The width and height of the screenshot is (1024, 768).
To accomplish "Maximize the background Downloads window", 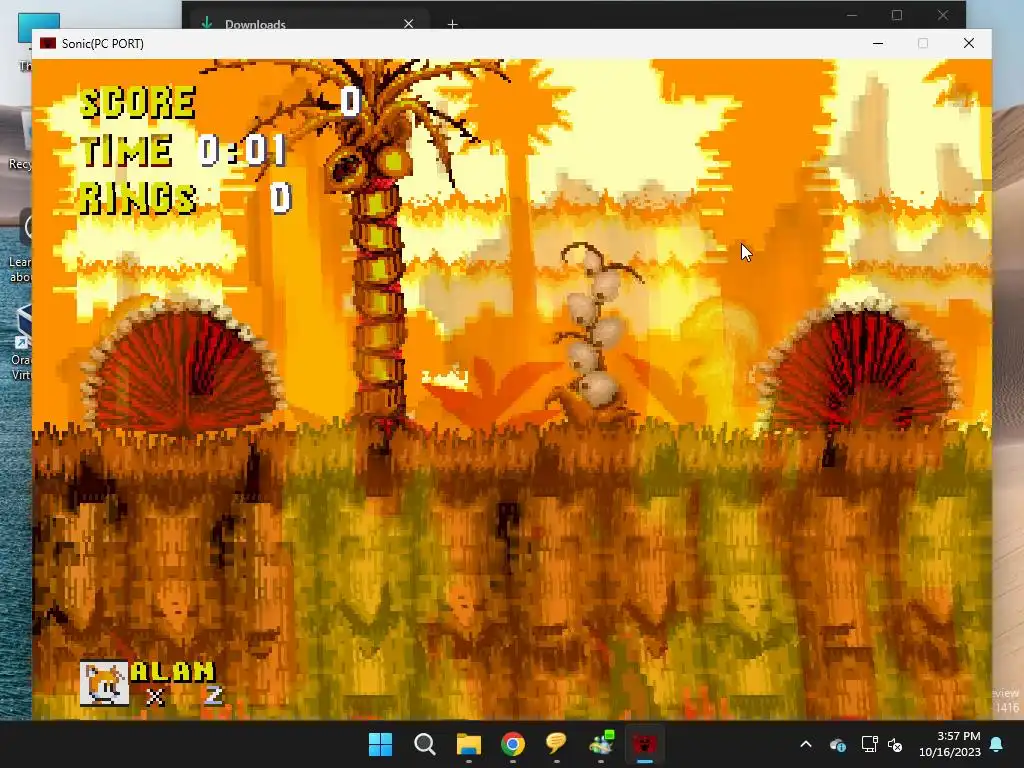I will (x=897, y=15).
